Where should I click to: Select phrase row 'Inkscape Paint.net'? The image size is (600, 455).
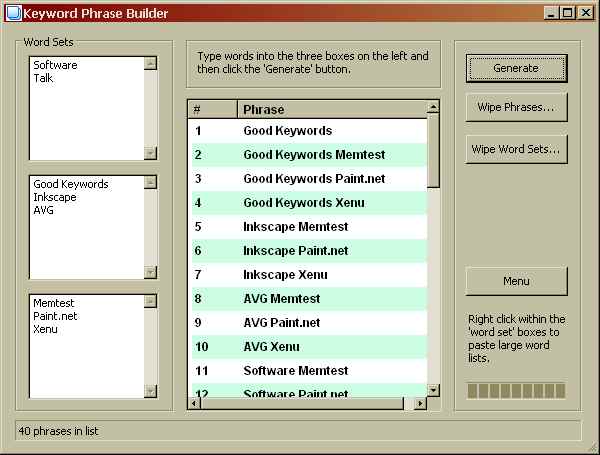click(x=309, y=251)
